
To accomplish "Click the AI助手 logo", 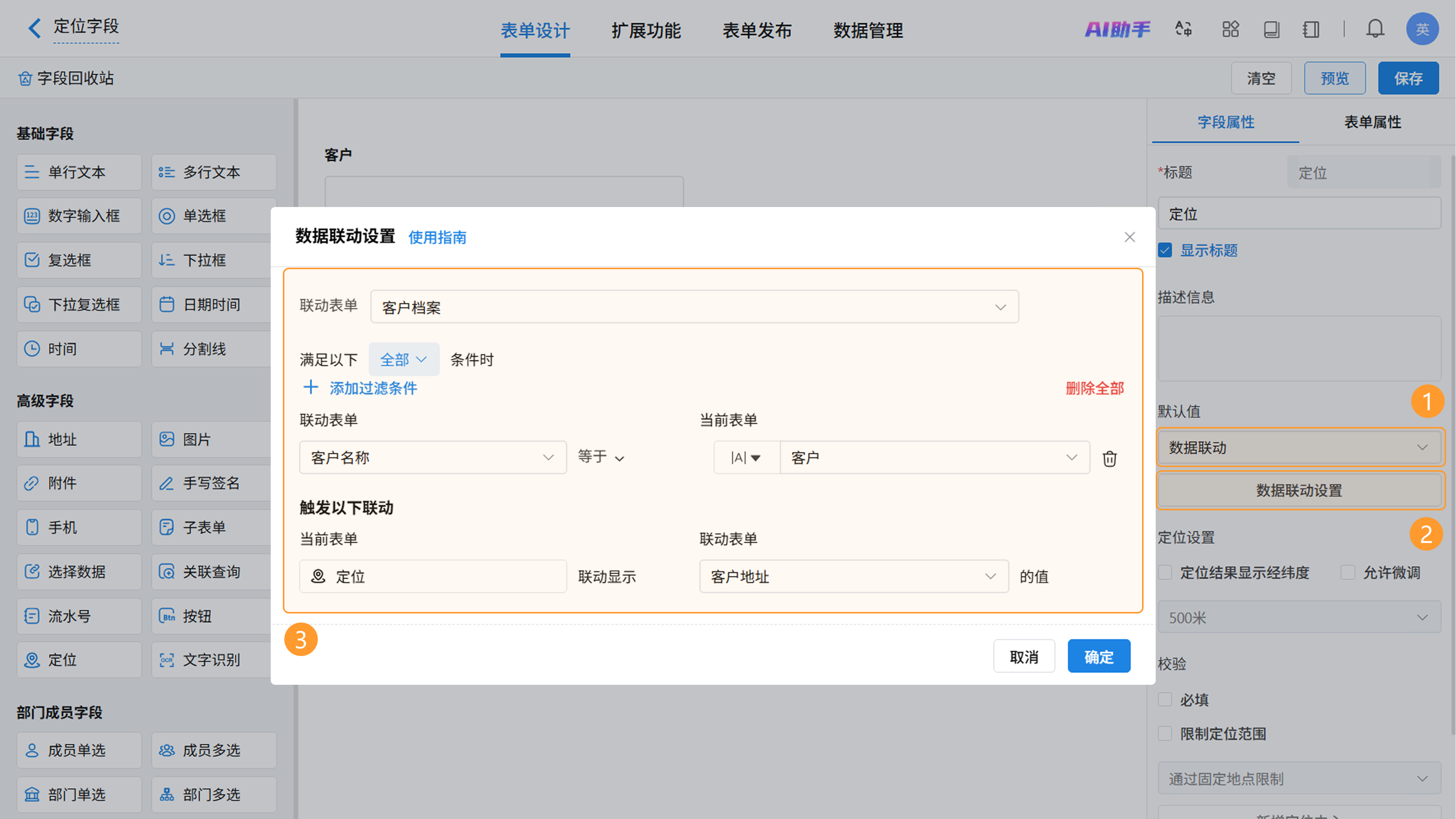I will [1117, 30].
